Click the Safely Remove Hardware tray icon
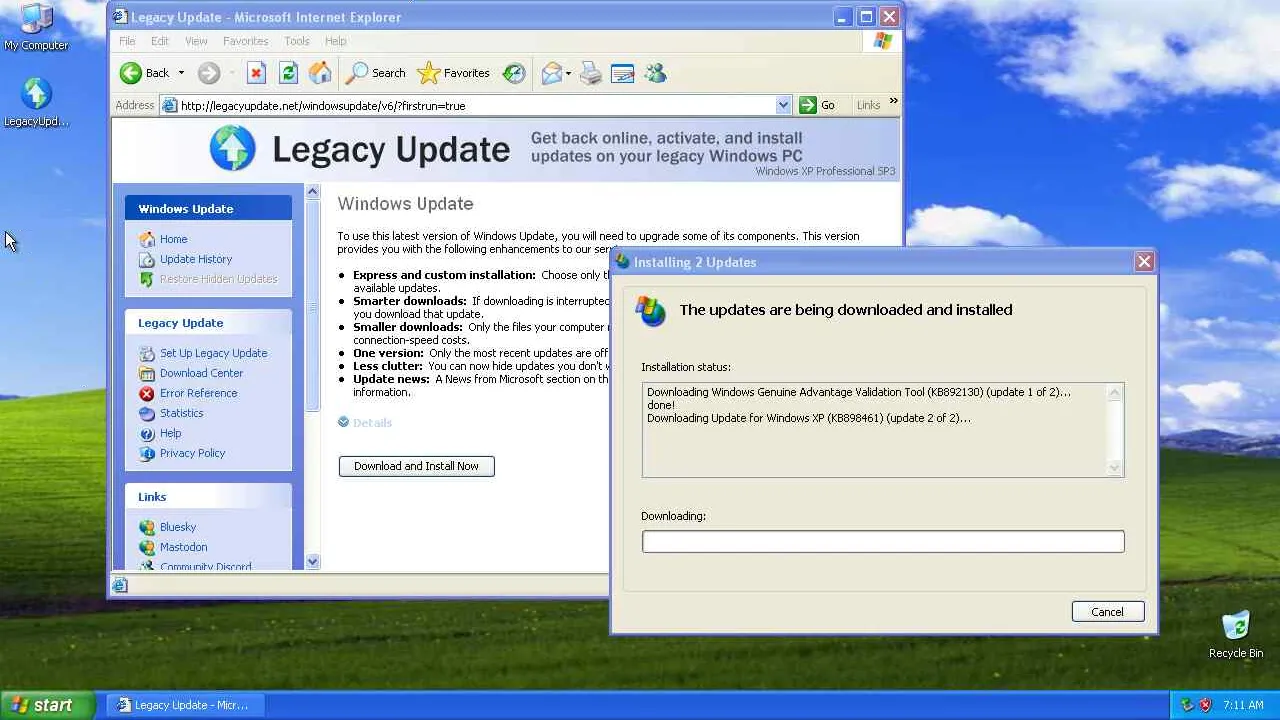The image size is (1280, 720). tap(1187, 705)
